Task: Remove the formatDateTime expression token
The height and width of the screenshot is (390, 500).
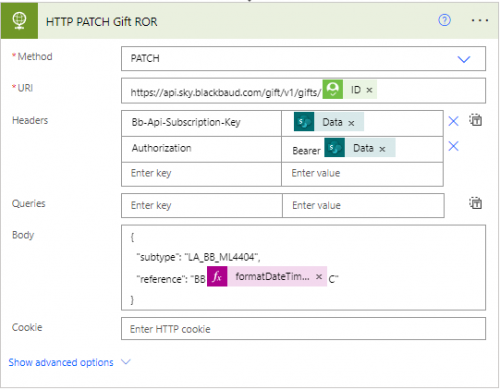Action: [319, 277]
